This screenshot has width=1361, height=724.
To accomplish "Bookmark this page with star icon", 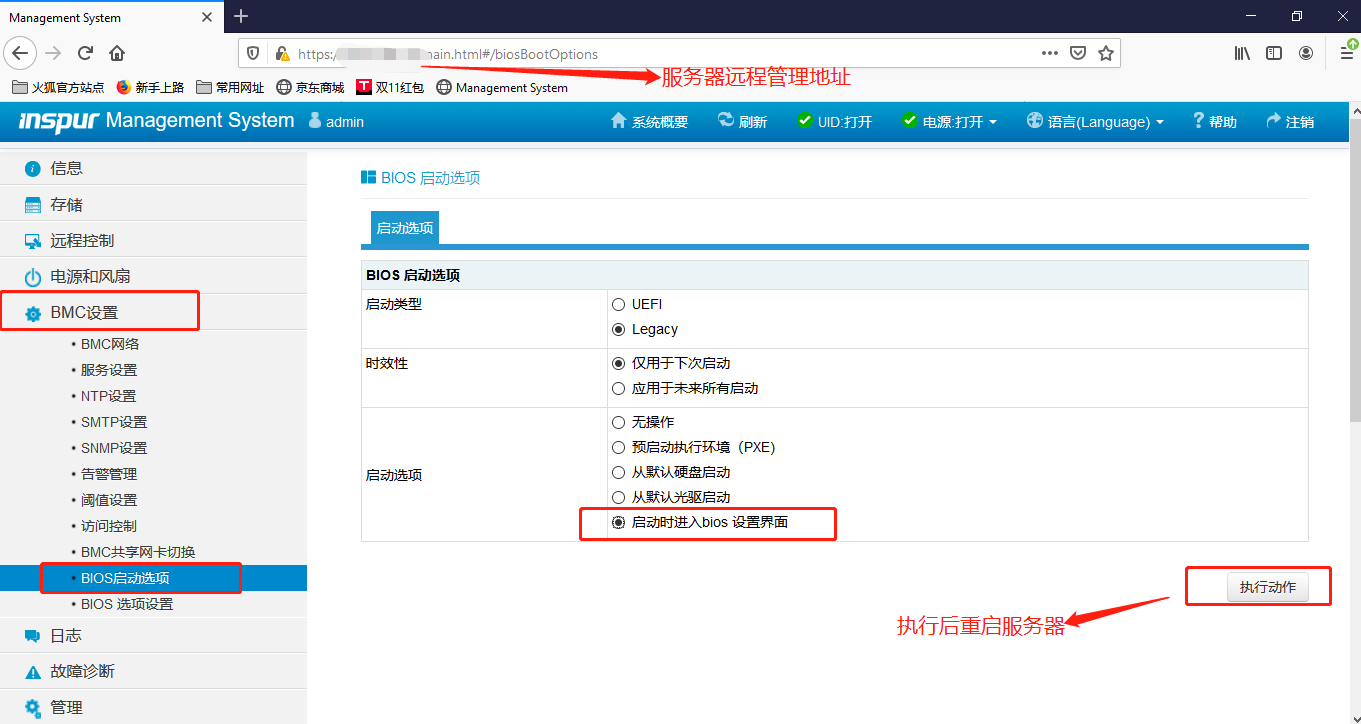I will coord(1106,54).
